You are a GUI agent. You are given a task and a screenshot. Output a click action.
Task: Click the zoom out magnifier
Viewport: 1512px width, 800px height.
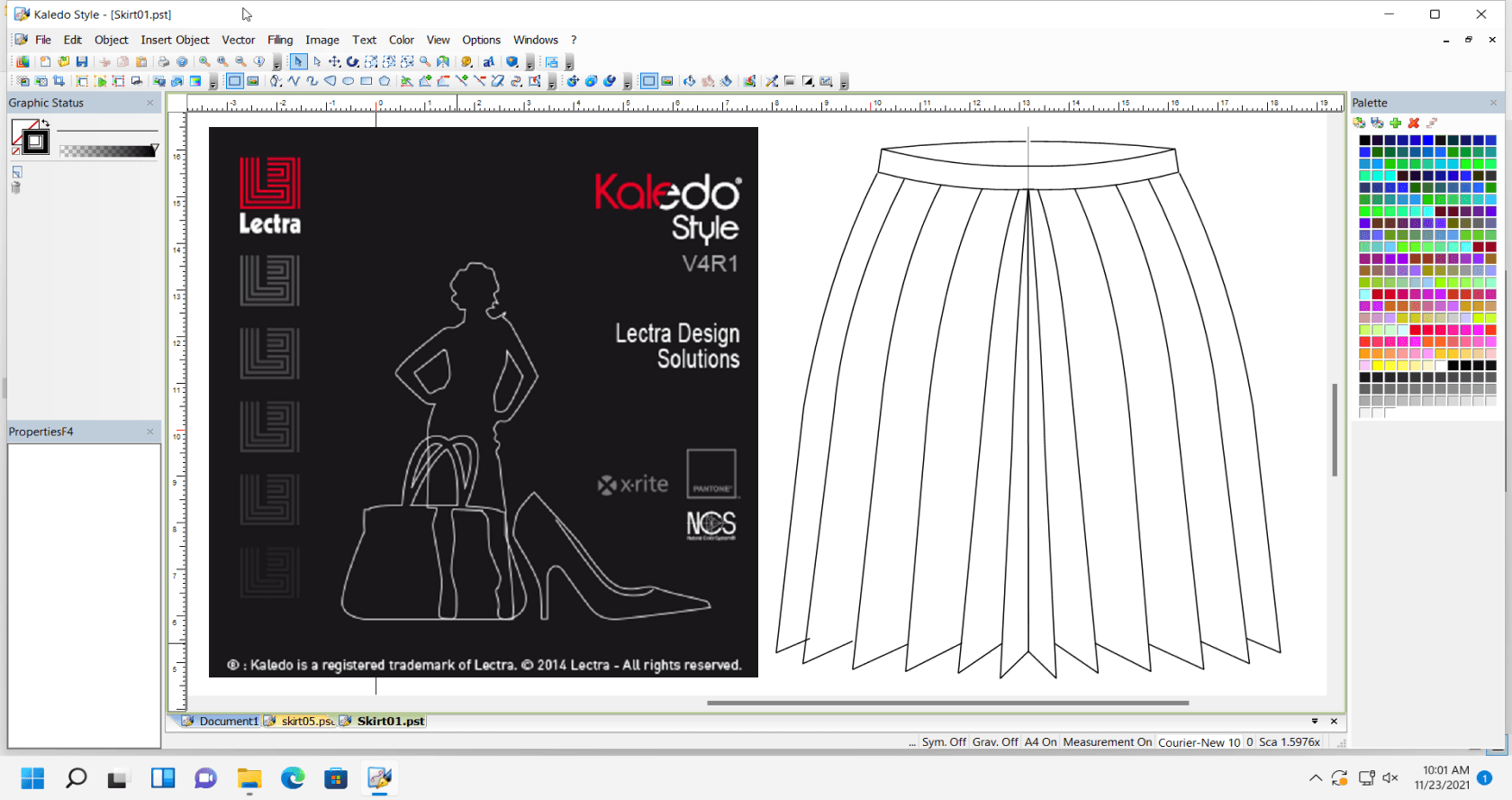click(240, 61)
